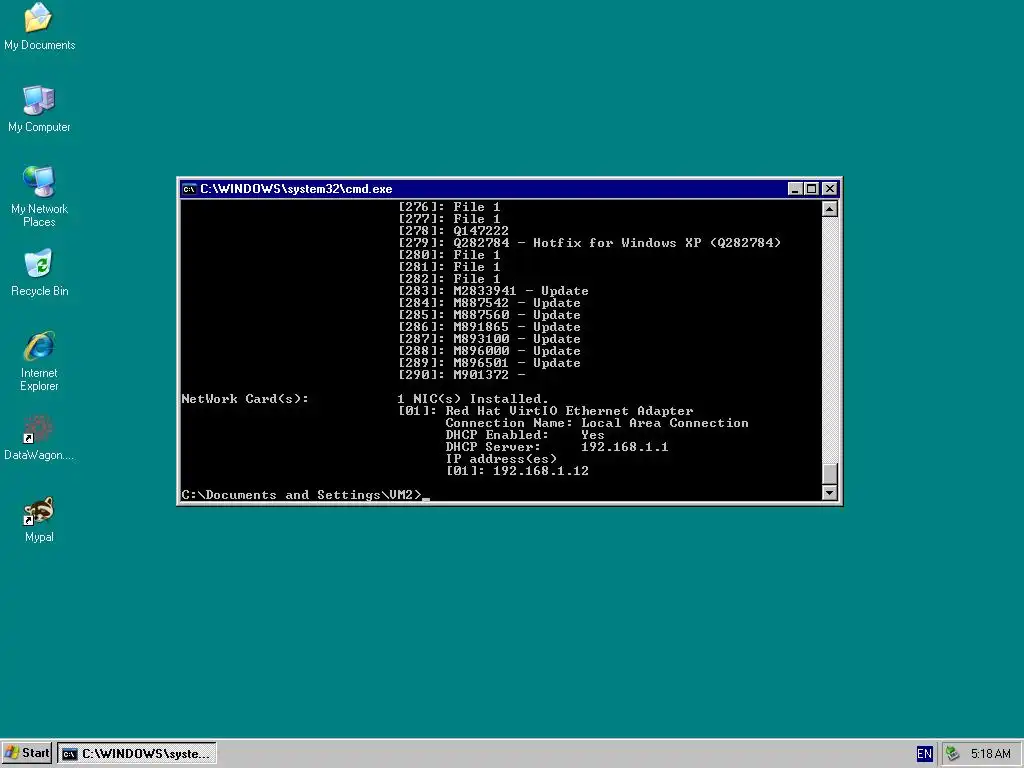
Task: Click the '[276]: File 1' line
Action: (x=449, y=207)
